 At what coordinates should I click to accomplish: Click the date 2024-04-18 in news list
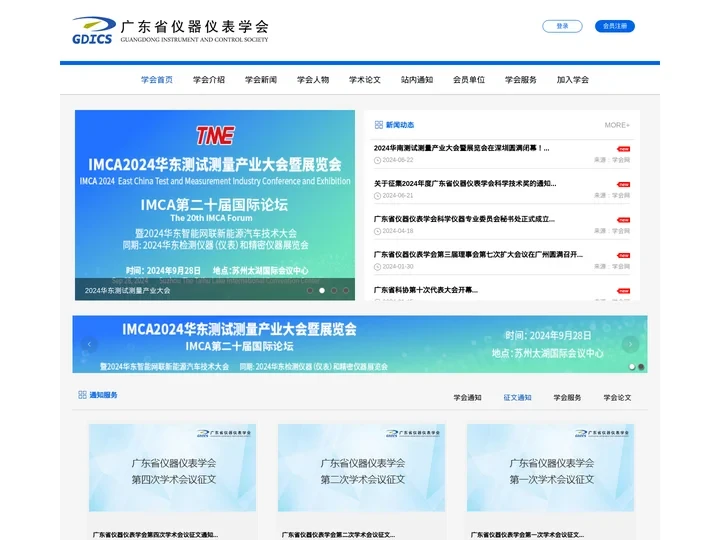coord(398,231)
